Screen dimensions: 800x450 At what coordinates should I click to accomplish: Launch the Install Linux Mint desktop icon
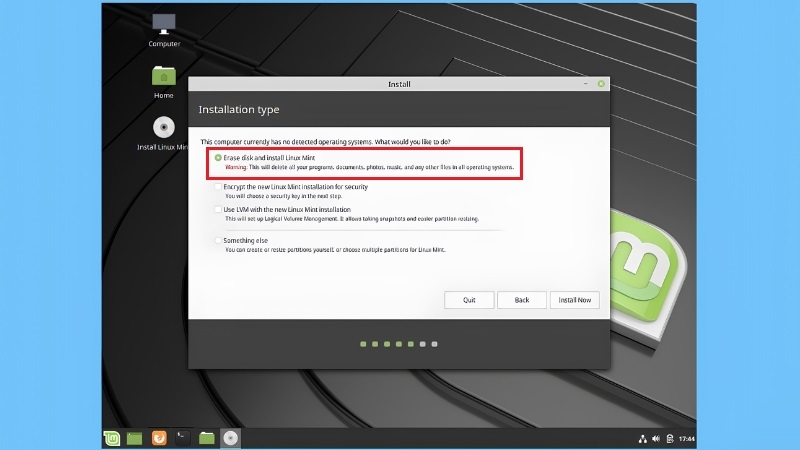[164, 133]
